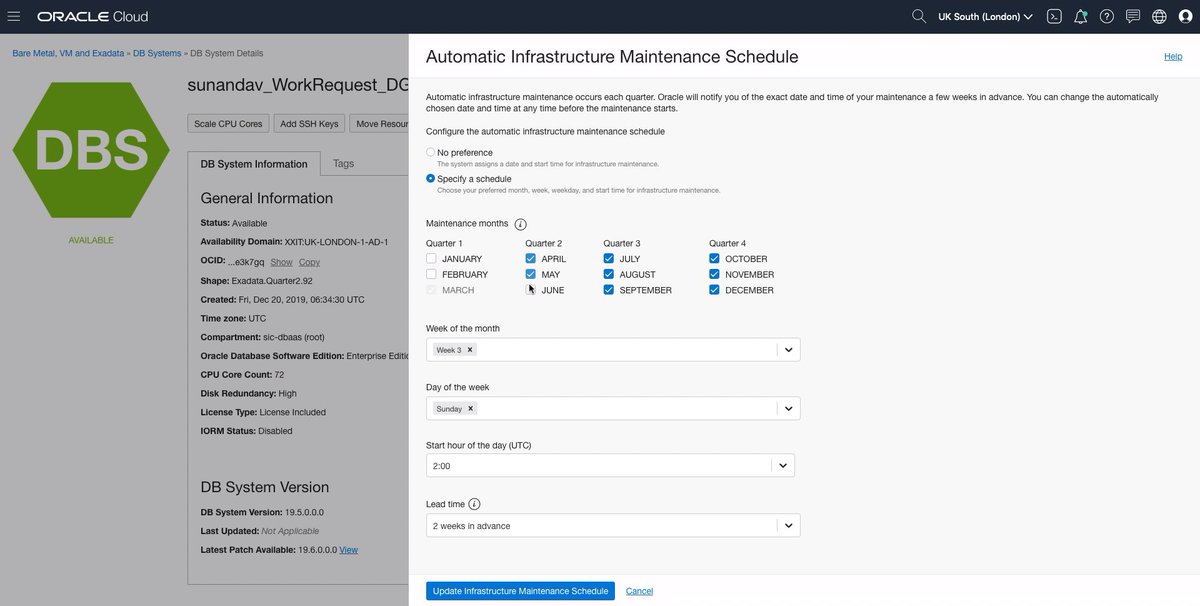The width and height of the screenshot is (1200, 606).
Task: Select the No preference option
Action: (x=431, y=153)
